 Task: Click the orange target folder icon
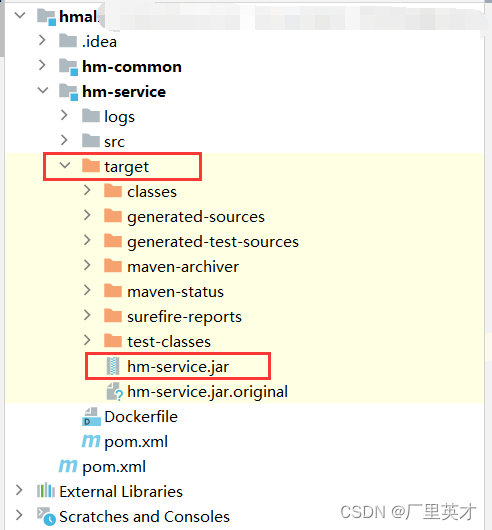91,166
